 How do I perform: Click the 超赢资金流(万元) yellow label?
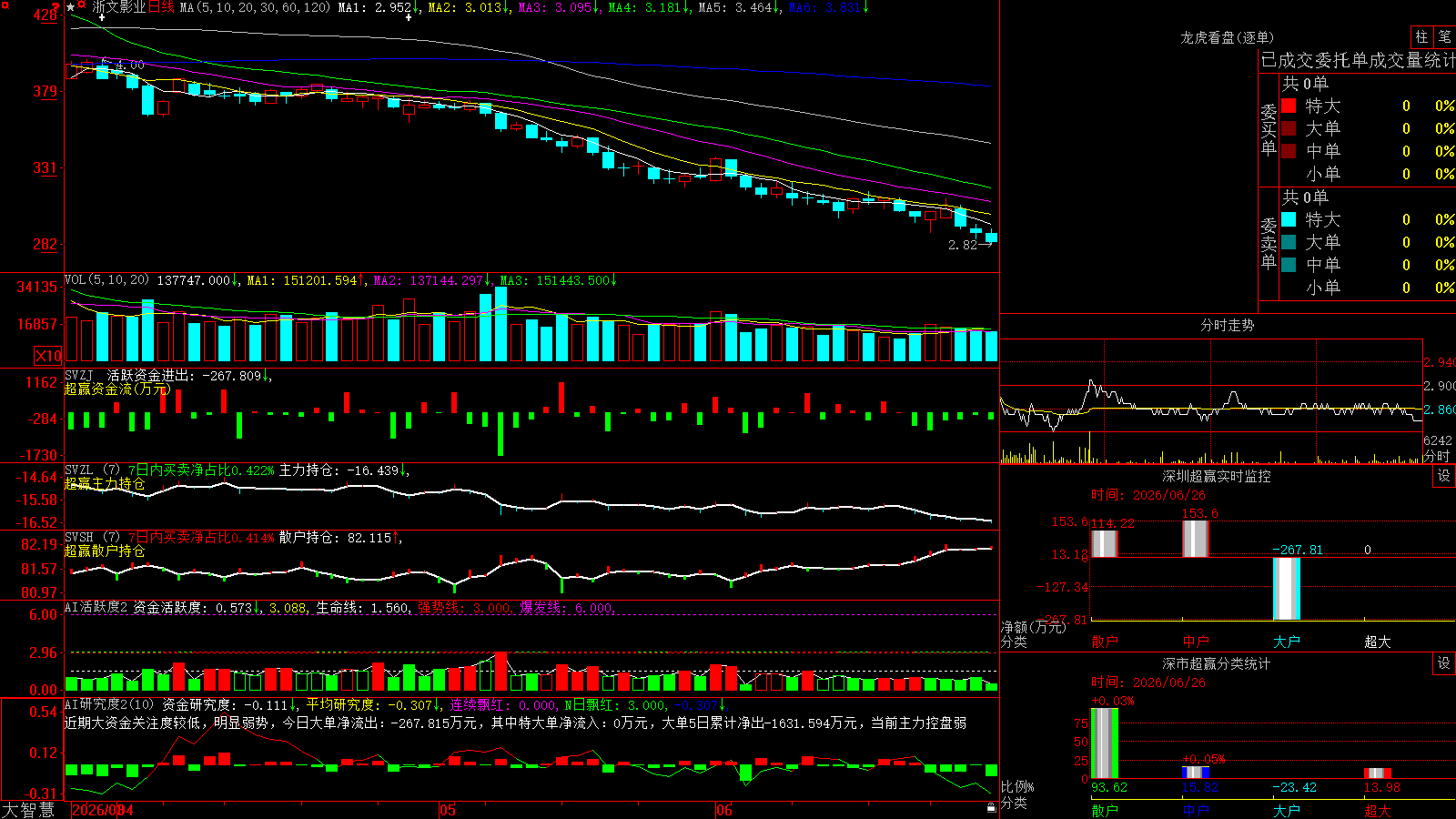[x=117, y=389]
